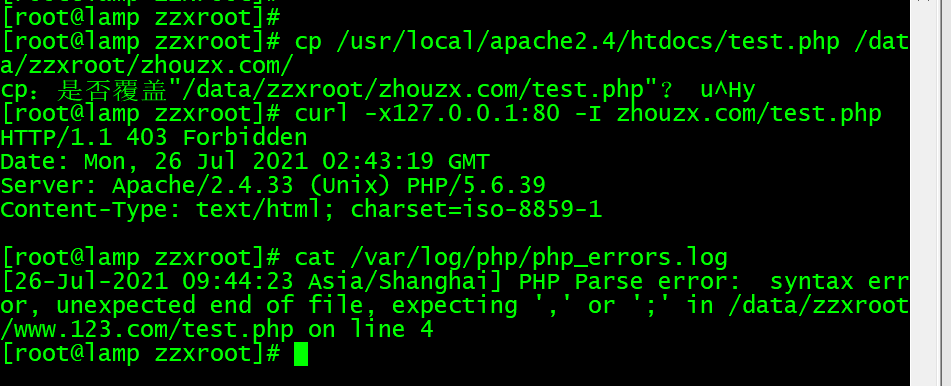The width and height of the screenshot is (951, 386).
Task: Click the cp overwrite prompt 是否覆盖 text
Action: (x=112, y=90)
